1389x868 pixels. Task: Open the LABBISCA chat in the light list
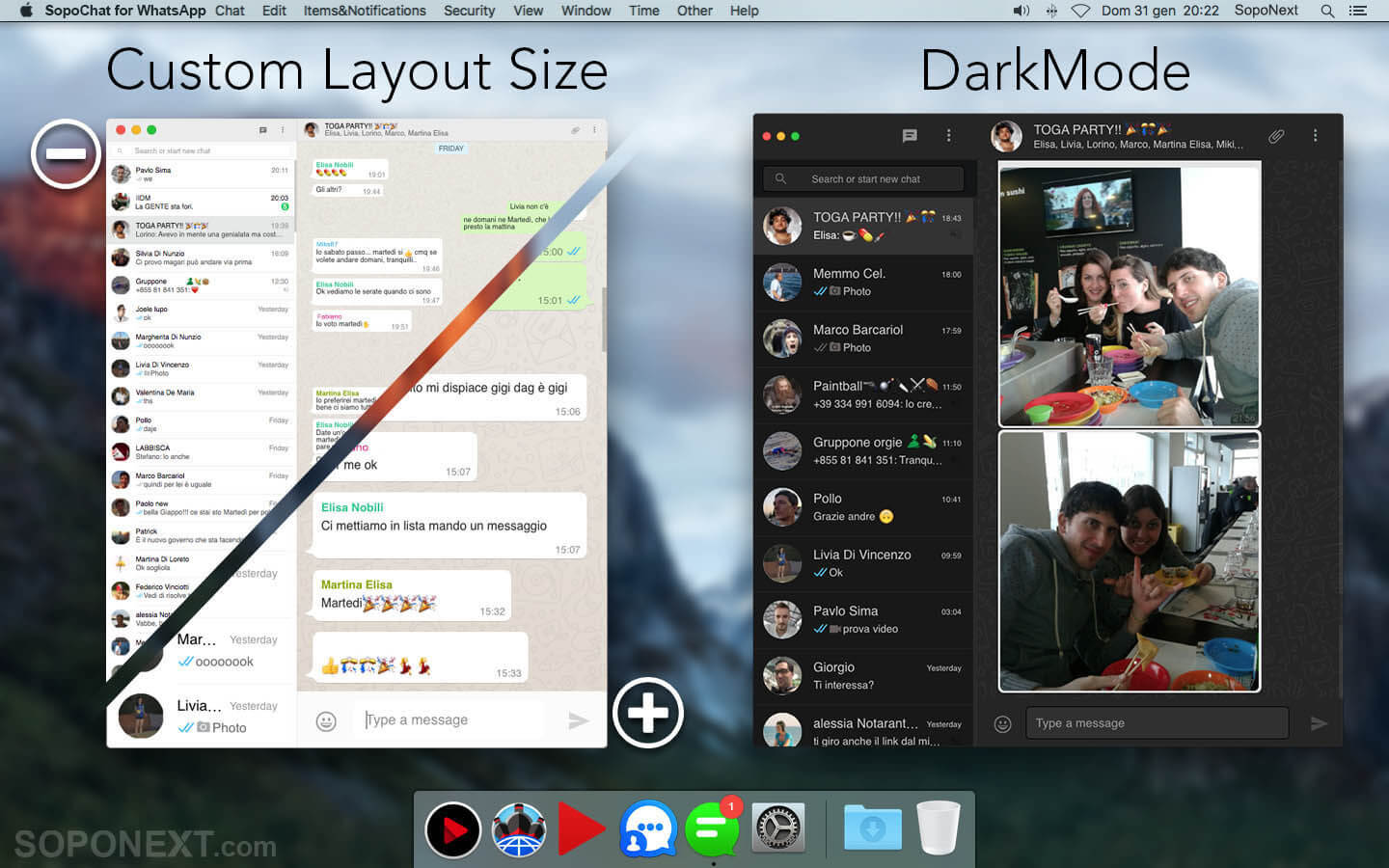(201, 452)
